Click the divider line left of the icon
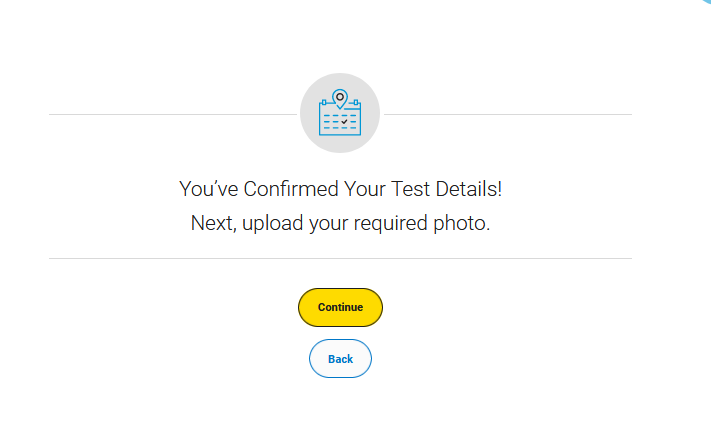711x442 pixels. [x=173, y=114]
